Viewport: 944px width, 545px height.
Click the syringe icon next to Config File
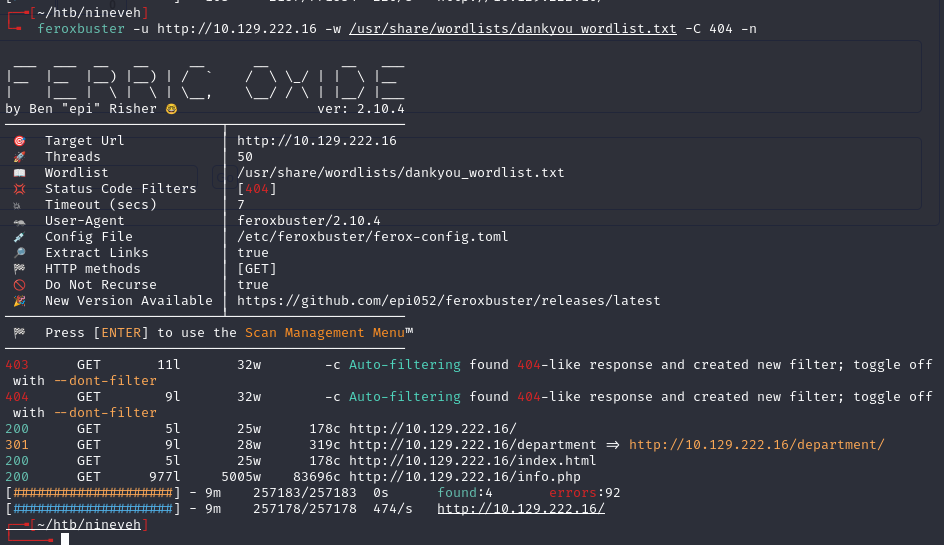pyautogui.click(x=19, y=237)
